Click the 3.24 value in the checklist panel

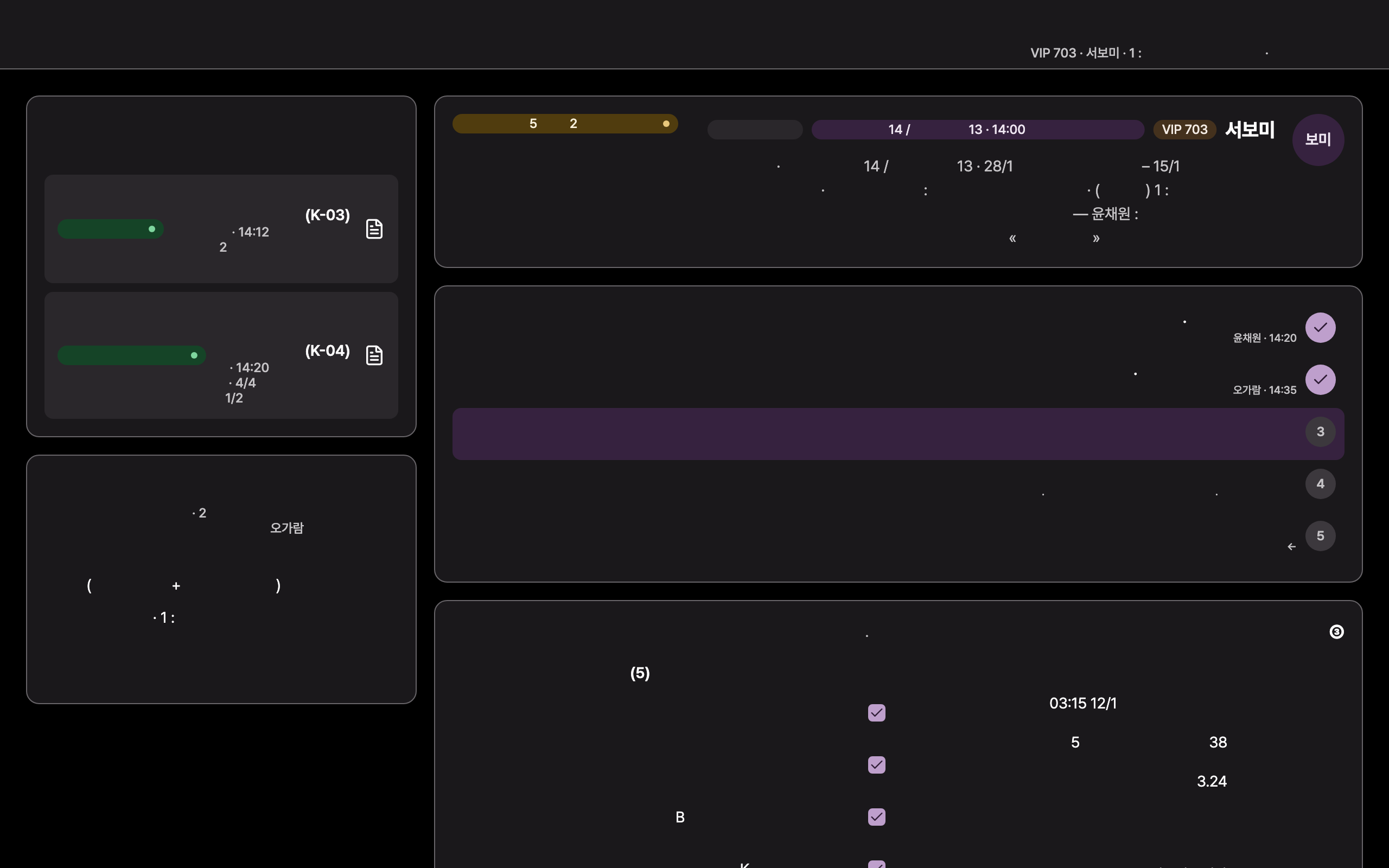coord(1212,781)
